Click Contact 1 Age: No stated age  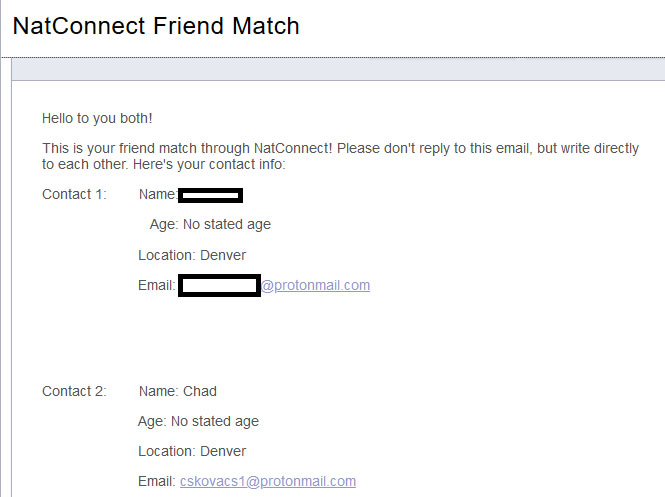pyautogui.click(x=210, y=224)
